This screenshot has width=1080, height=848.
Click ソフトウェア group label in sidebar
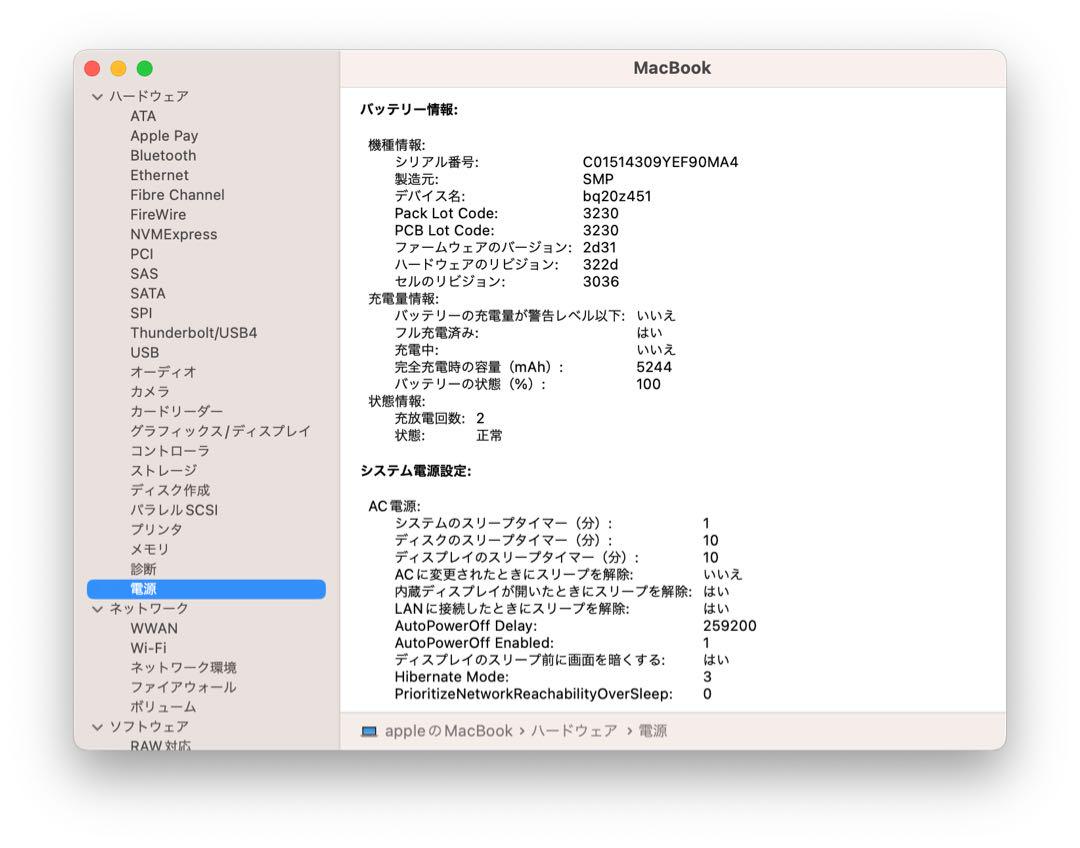point(149,727)
